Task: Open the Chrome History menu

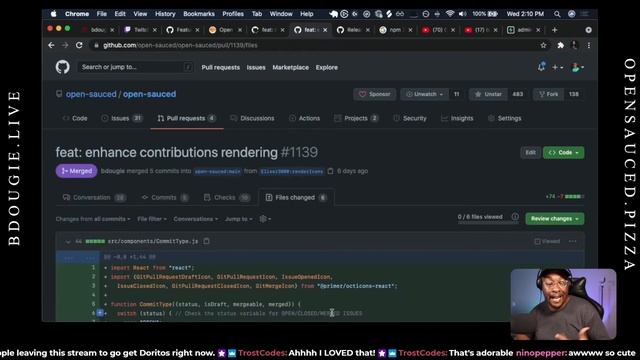Action: point(165,14)
